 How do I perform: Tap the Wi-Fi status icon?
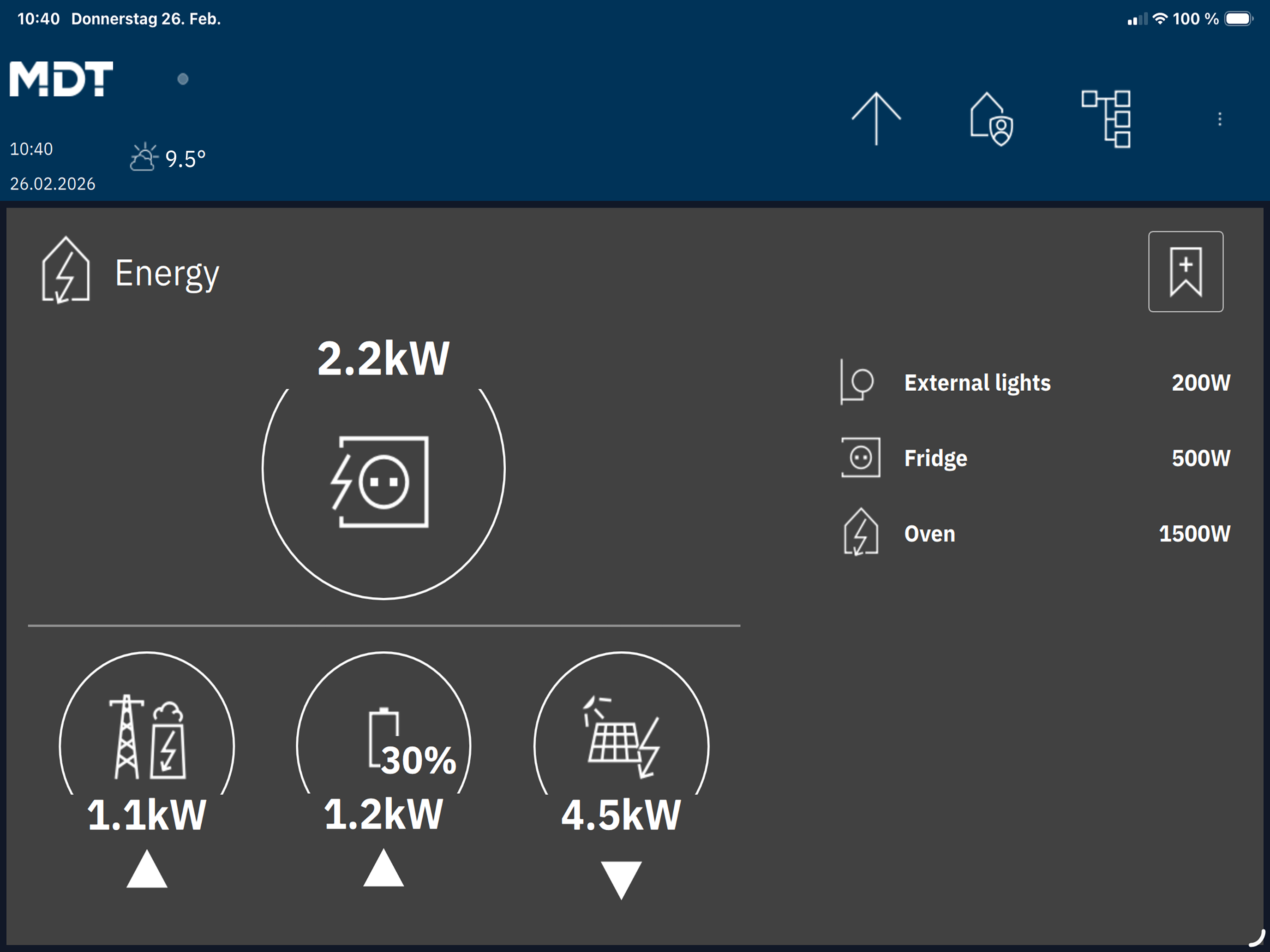(x=1160, y=19)
